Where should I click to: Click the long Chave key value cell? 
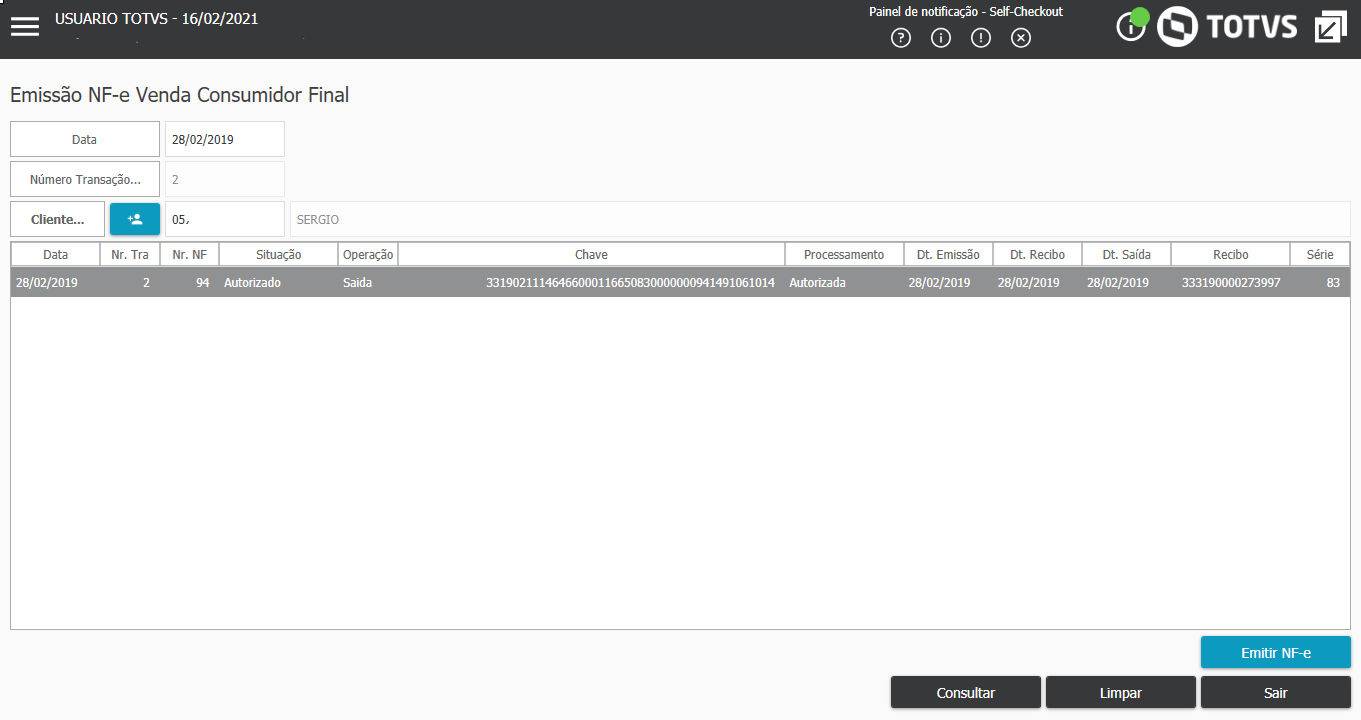click(x=591, y=283)
